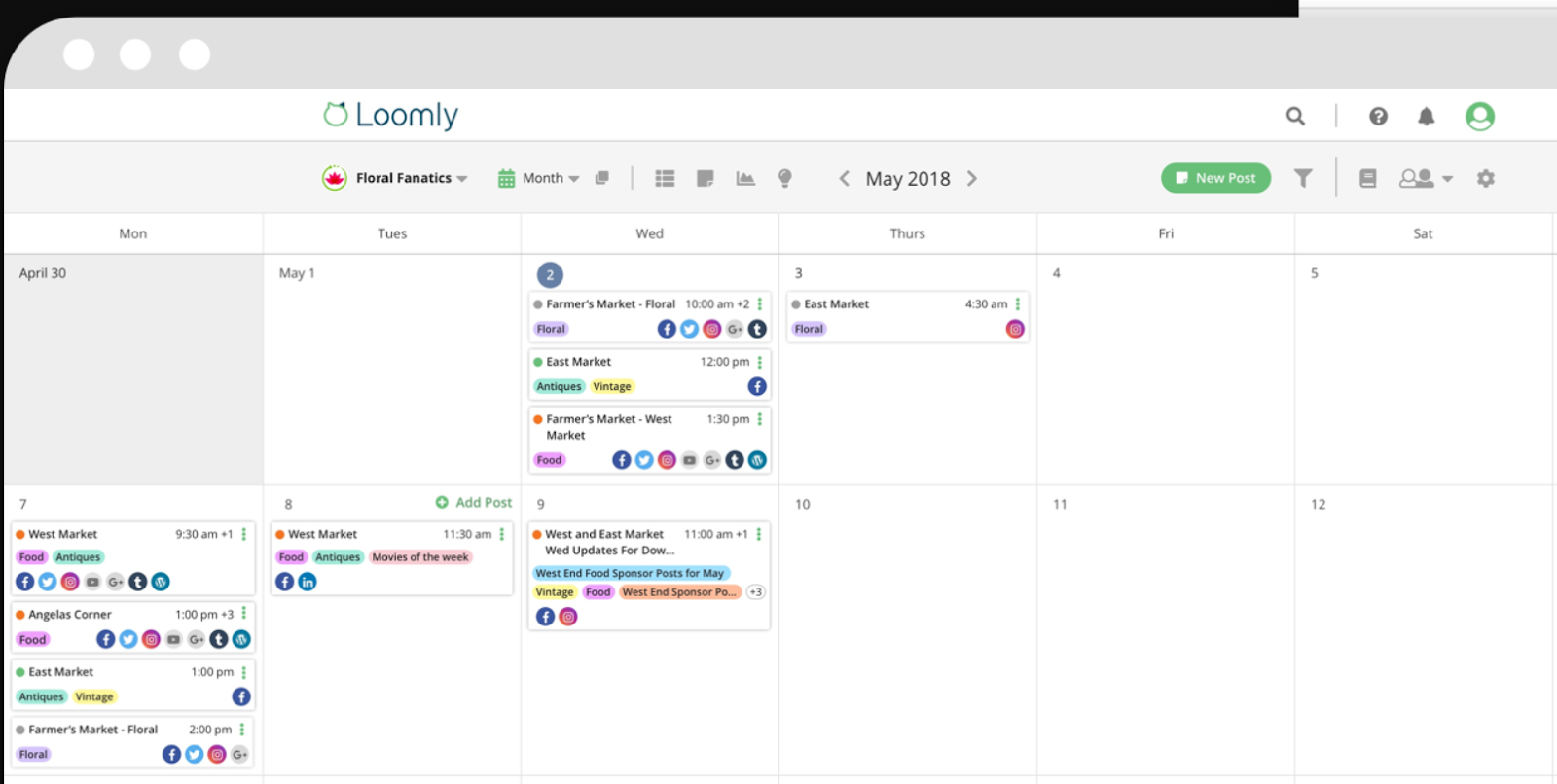Open options menu for East Market 4:30 am post
The image size is (1557, 784).
(x=1018, y=304)
